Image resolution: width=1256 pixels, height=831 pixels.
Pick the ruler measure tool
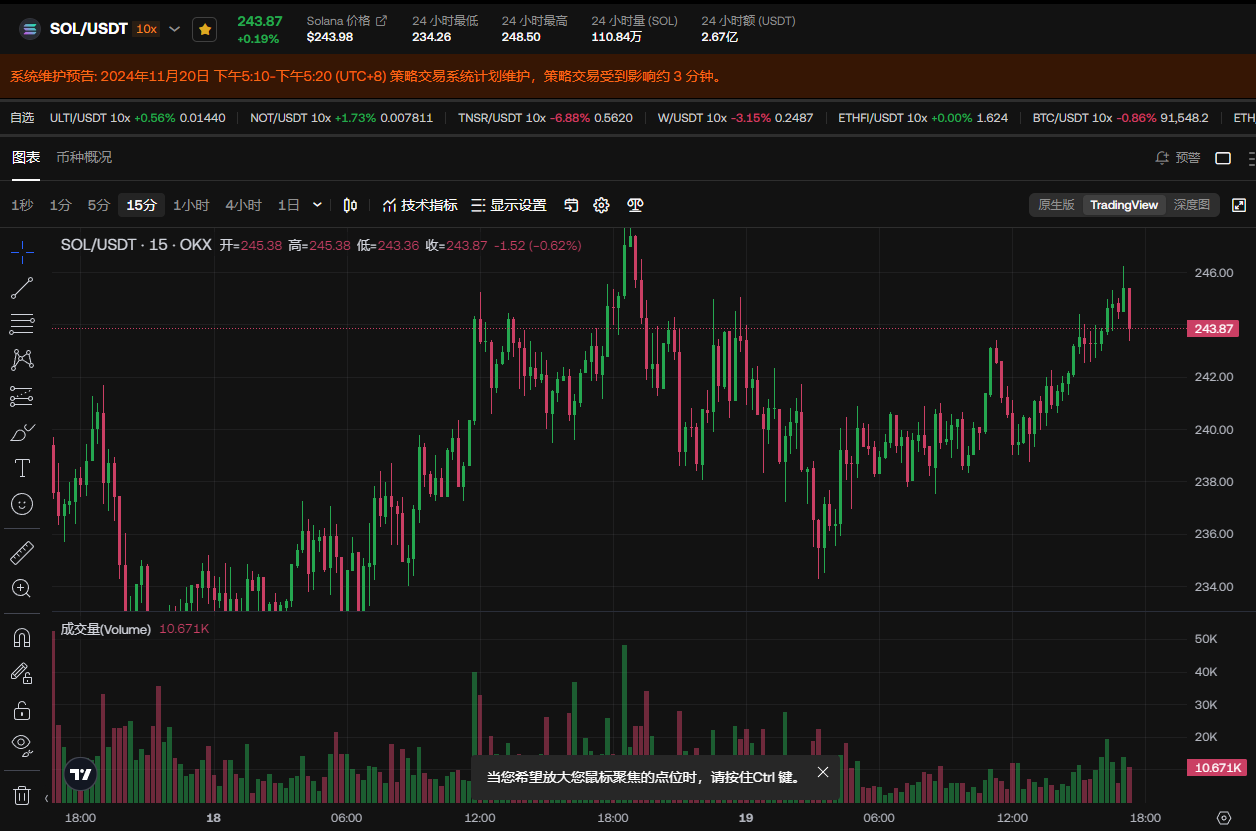point(22,552)
